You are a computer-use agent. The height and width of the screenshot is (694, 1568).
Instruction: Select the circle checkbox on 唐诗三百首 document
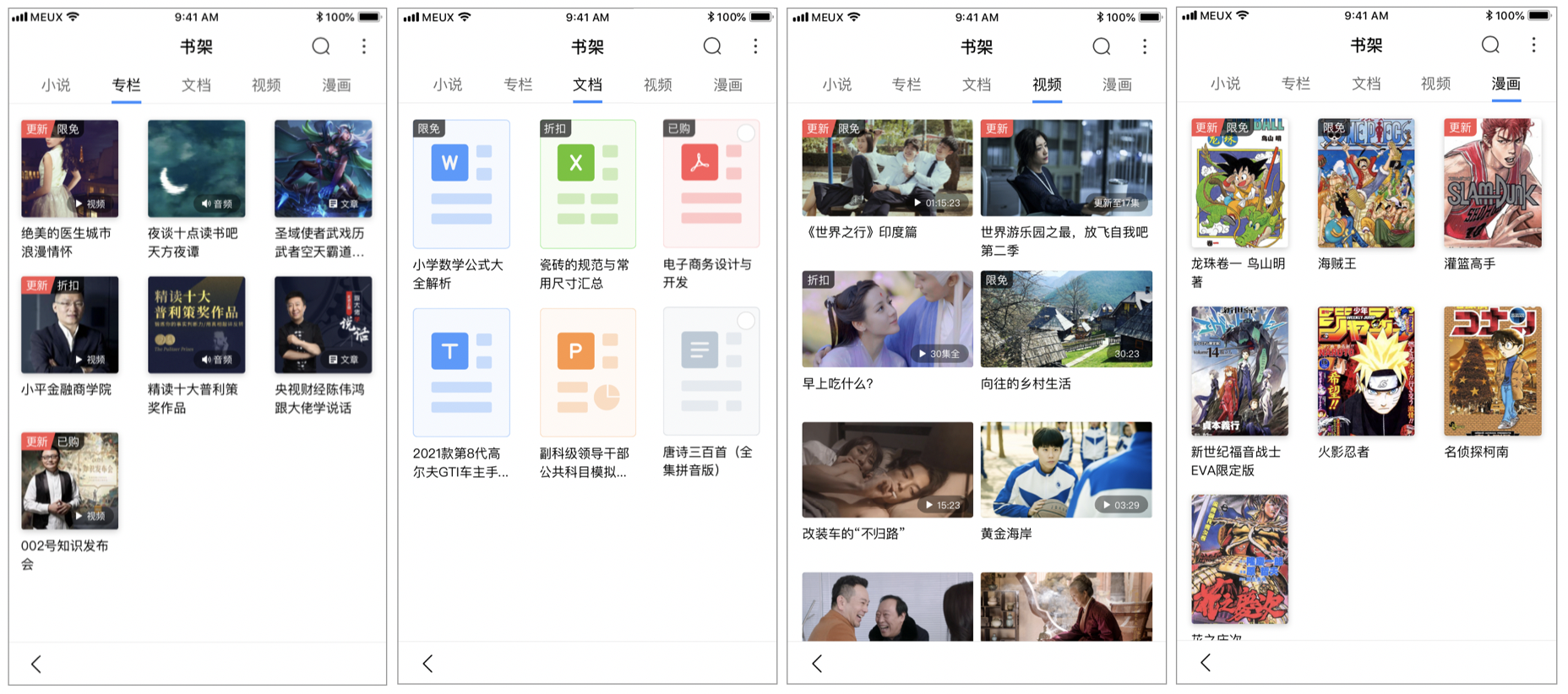click(746, 321)
